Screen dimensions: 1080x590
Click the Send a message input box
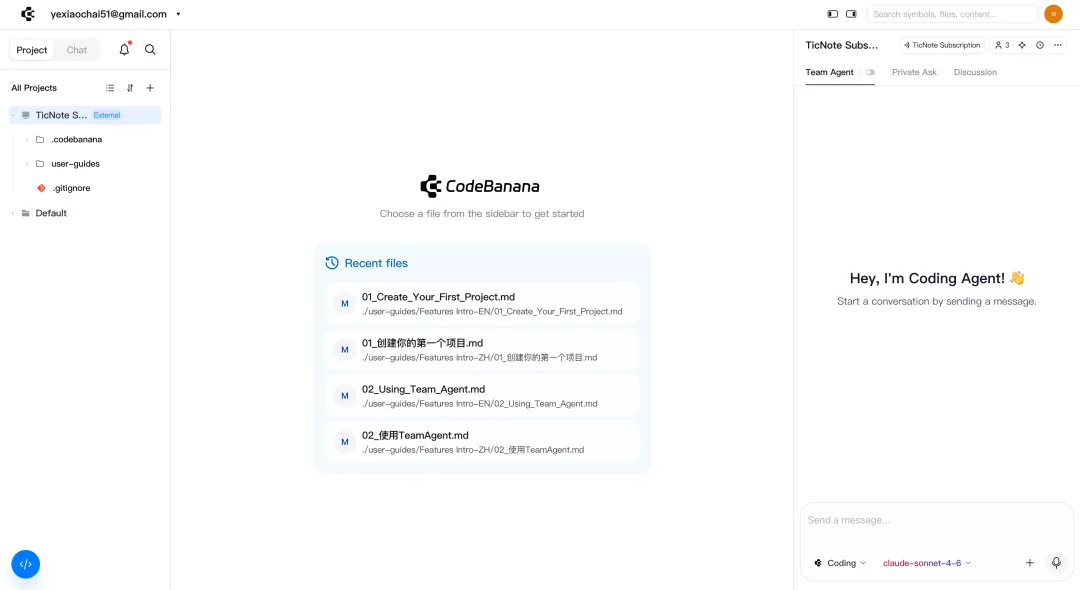(x=937, y=520)
